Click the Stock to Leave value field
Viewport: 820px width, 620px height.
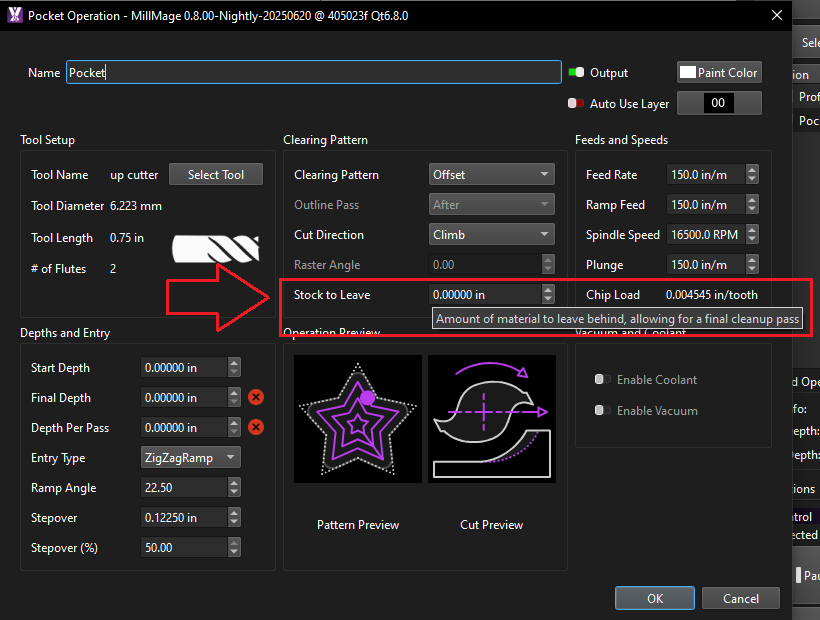pyautogui.click(x=485, y=295)
